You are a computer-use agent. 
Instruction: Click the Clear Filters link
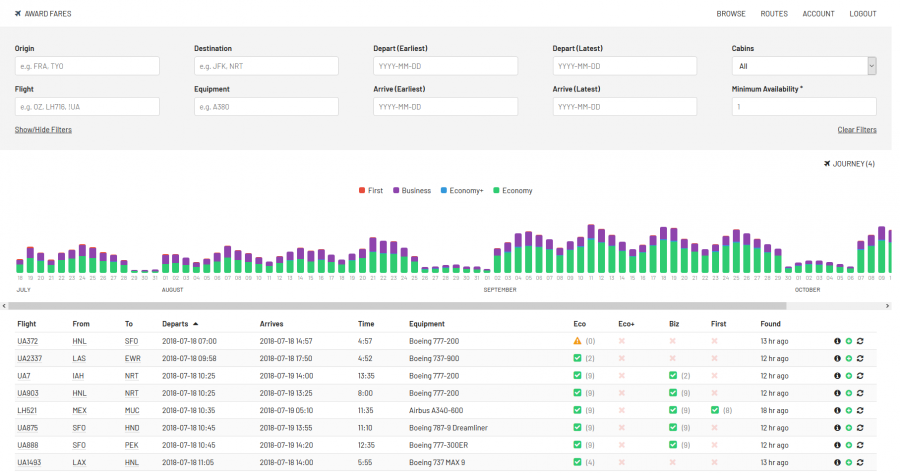[x=857, y=130]
